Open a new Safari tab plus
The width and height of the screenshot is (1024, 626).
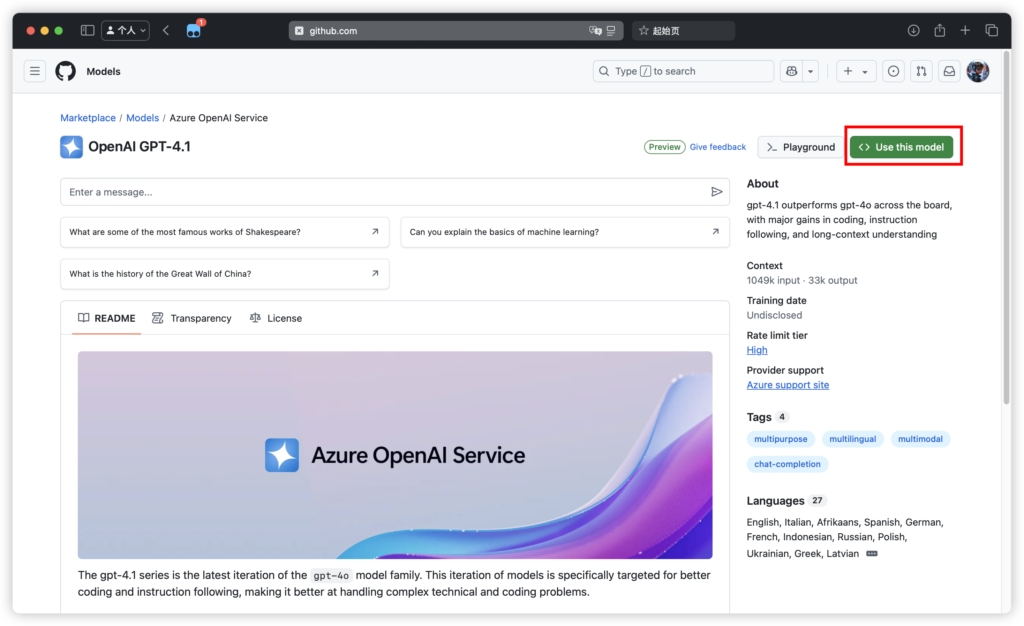pos(965,30)
